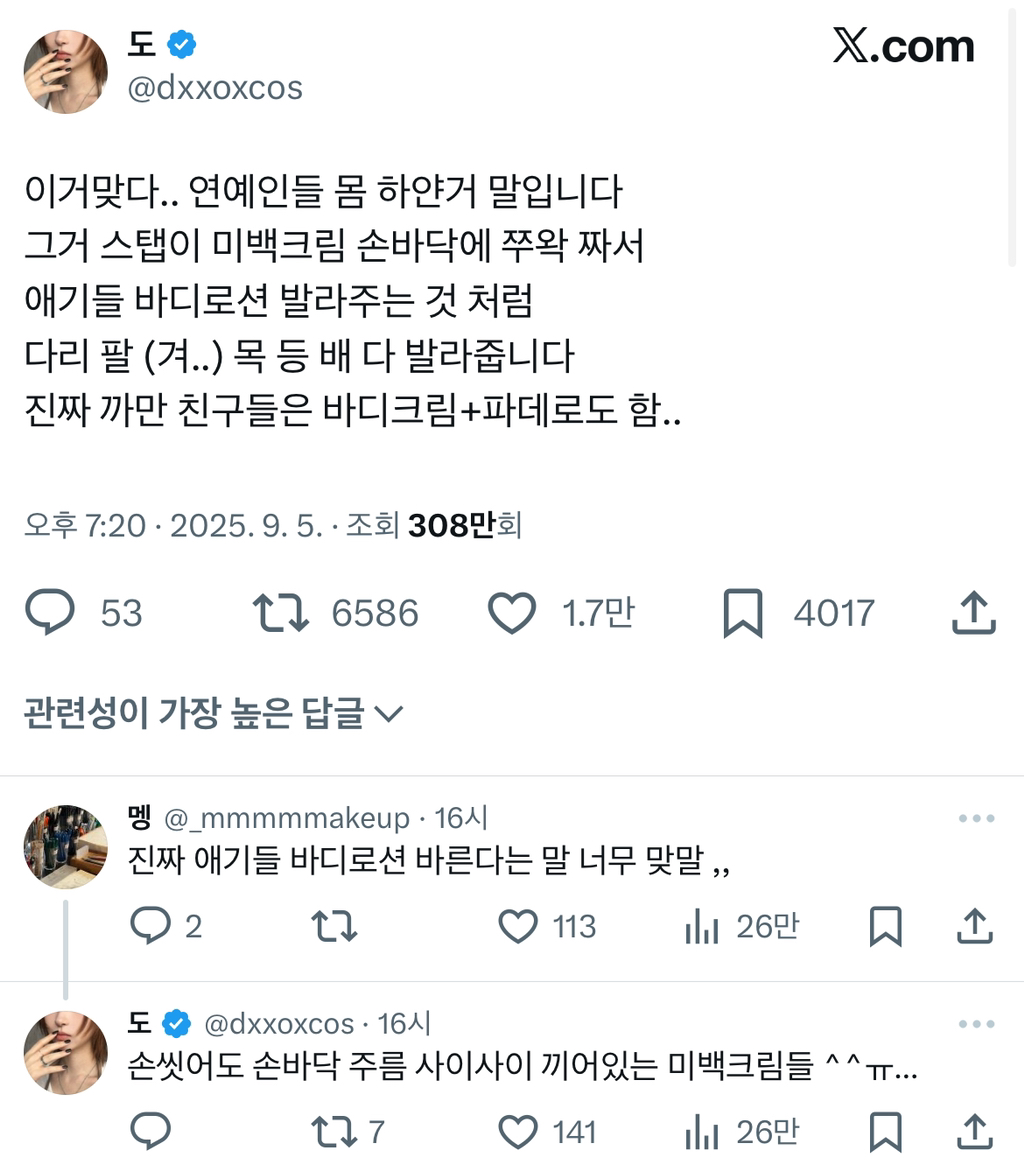Click the analytics icon on 멩's reply
The image size is (1024, 1164).
pos(705,927)
